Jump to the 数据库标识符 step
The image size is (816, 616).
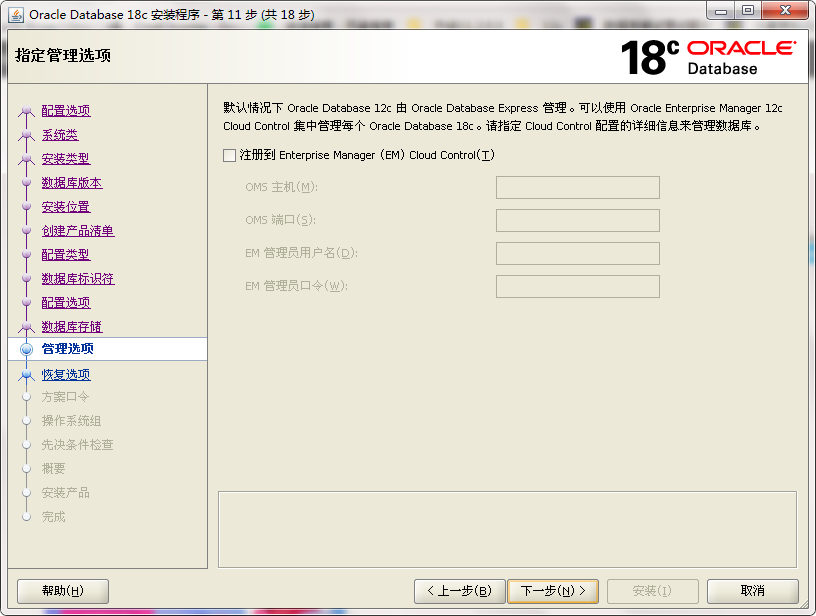pos(78,279)
